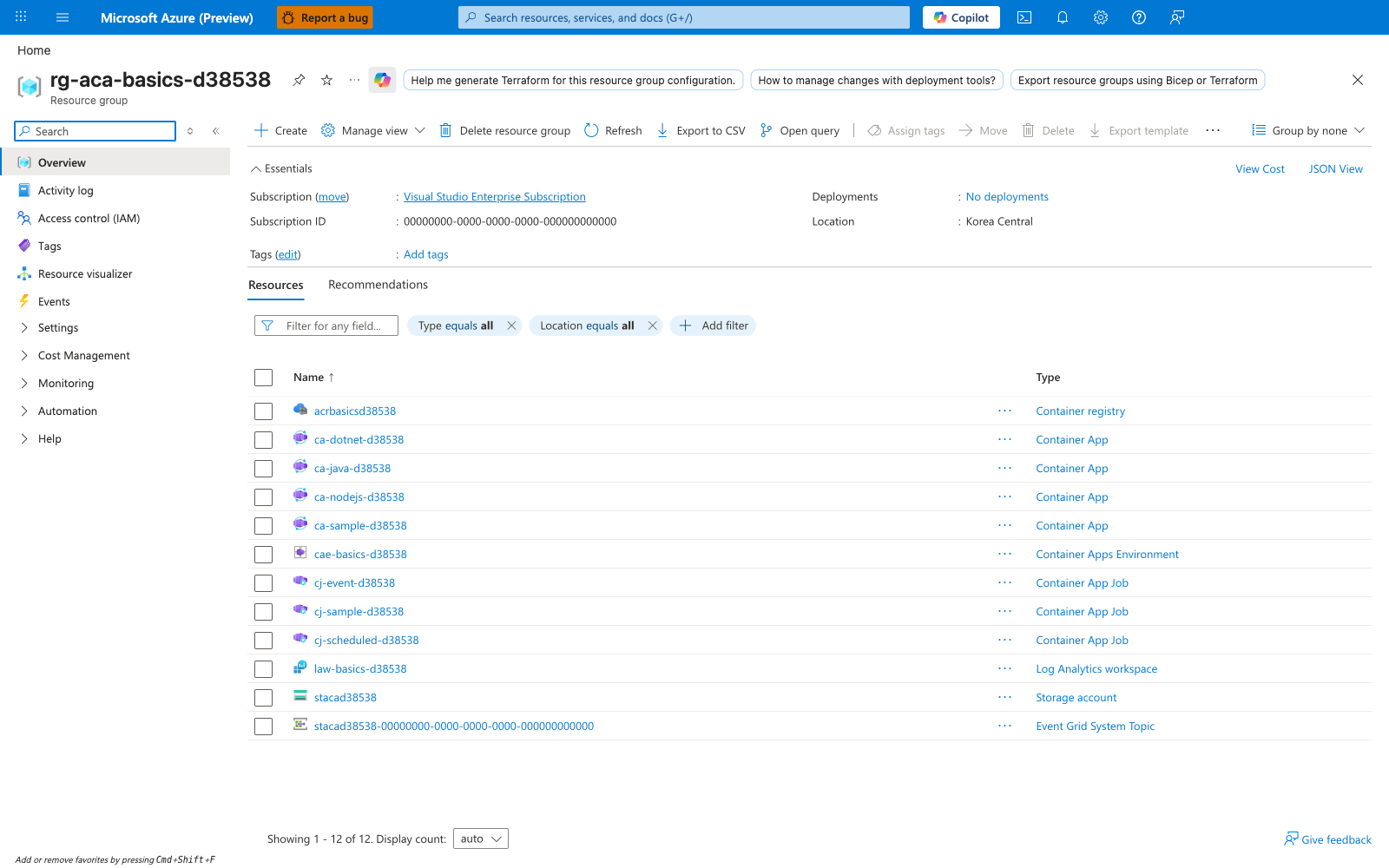
Task: Select the ca-dotnet-d38538 row checkbox
Action: tap(263, 440)
